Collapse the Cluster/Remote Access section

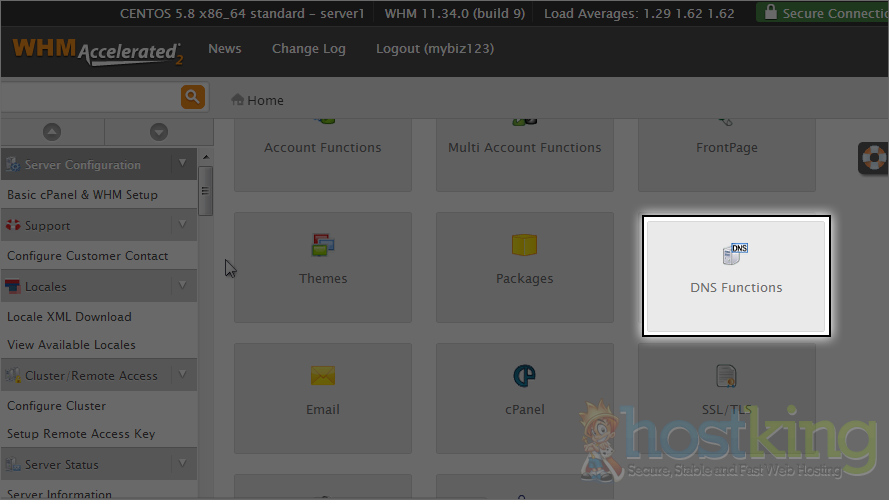182,375
